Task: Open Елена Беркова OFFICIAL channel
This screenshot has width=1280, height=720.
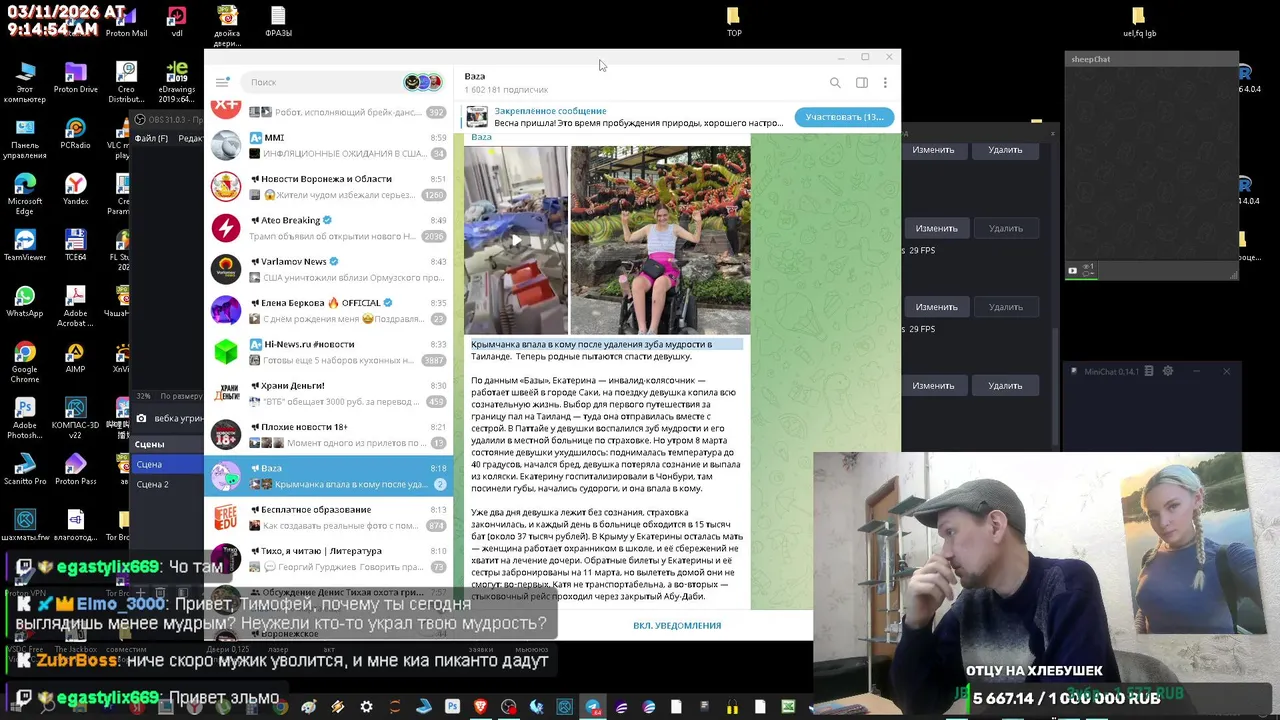Action: [329, 310]
